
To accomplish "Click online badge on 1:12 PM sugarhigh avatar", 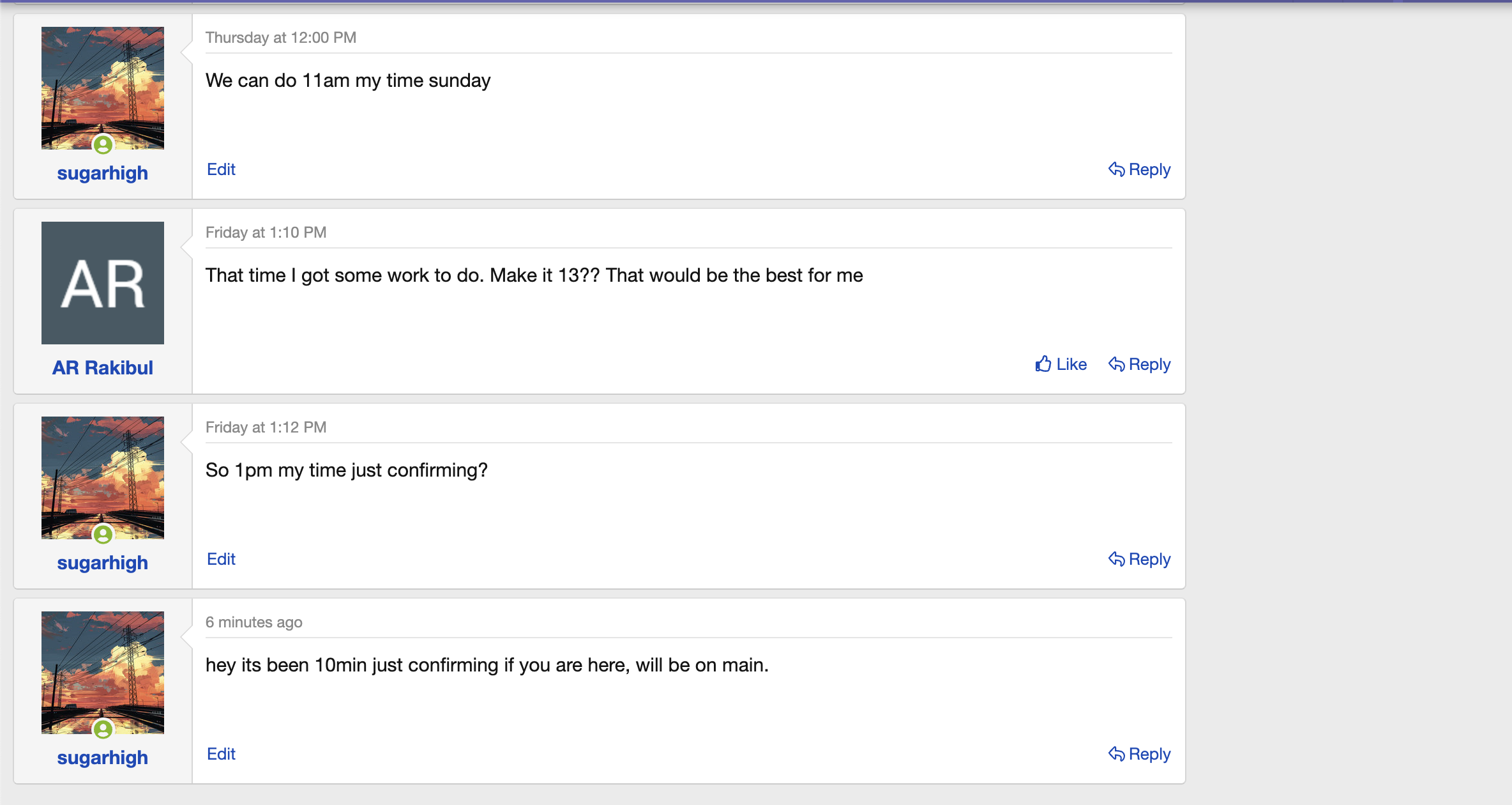I will (x=103, y=534).
